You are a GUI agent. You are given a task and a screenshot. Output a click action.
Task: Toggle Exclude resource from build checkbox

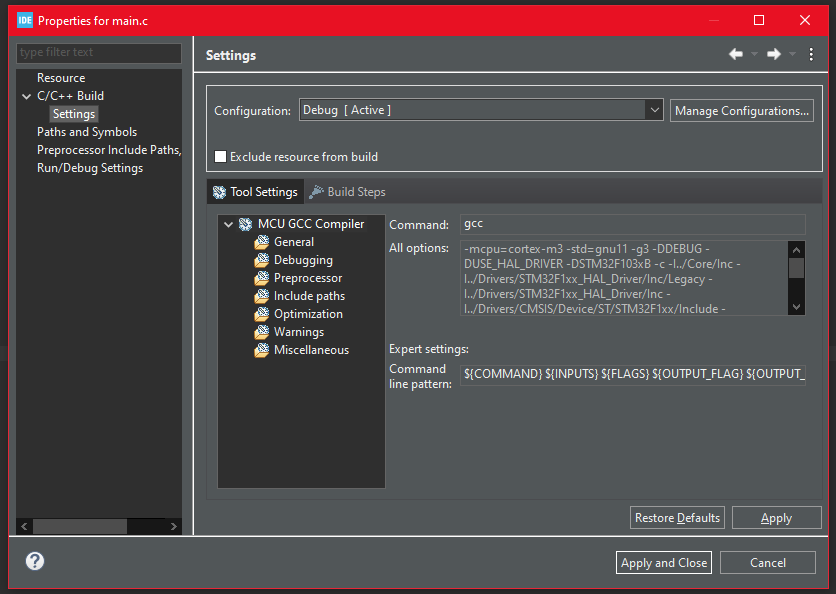220,157
